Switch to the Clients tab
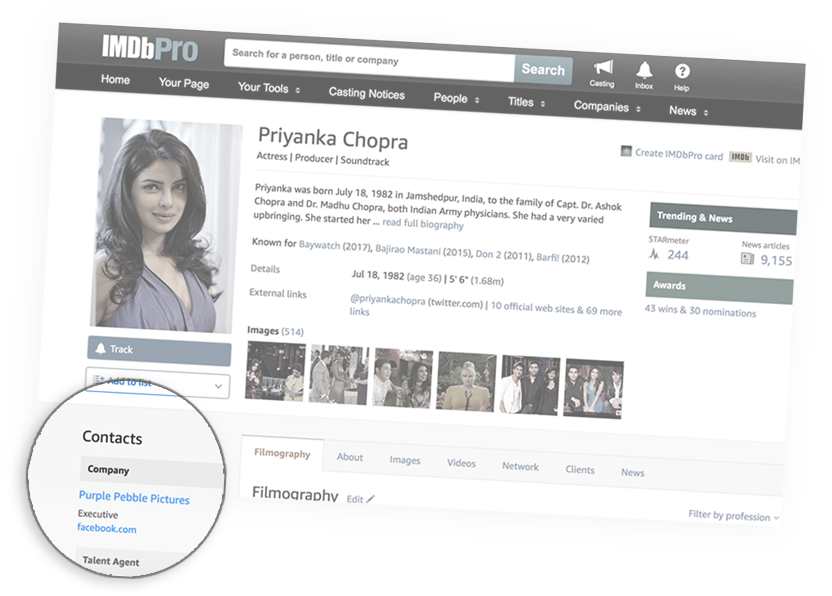This screenshot has width=832, height=596. 579,470
